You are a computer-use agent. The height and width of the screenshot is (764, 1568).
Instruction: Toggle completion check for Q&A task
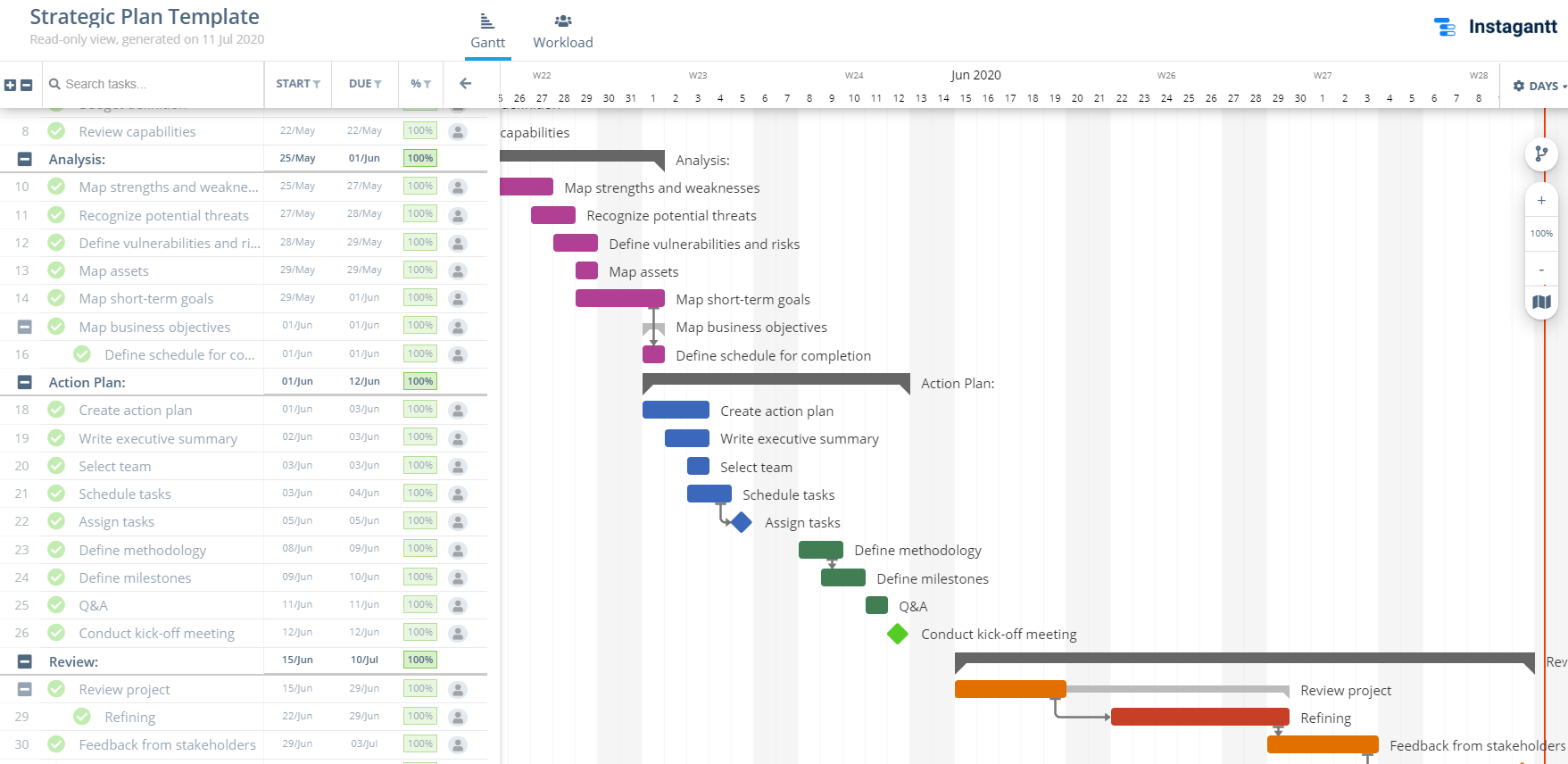point(56,605)
